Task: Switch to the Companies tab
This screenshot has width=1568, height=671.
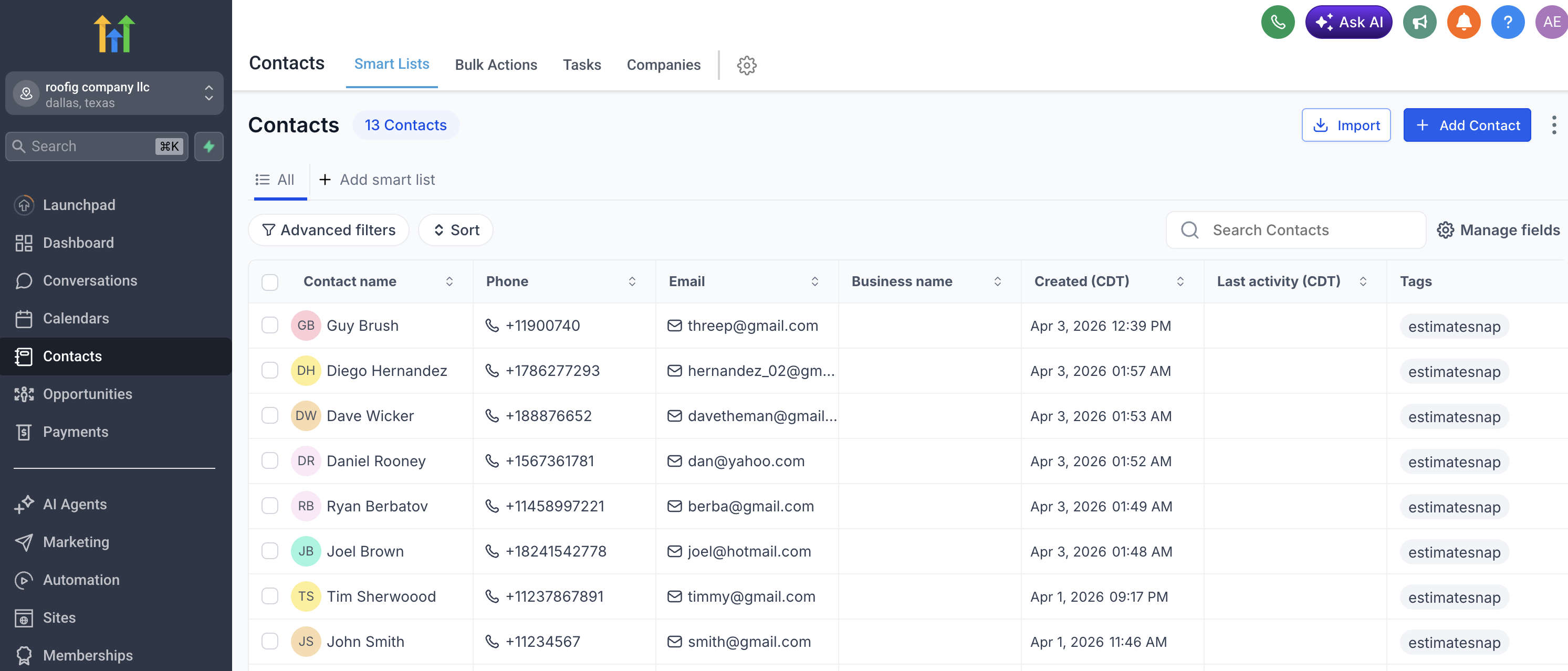Action: coord(663,65)
